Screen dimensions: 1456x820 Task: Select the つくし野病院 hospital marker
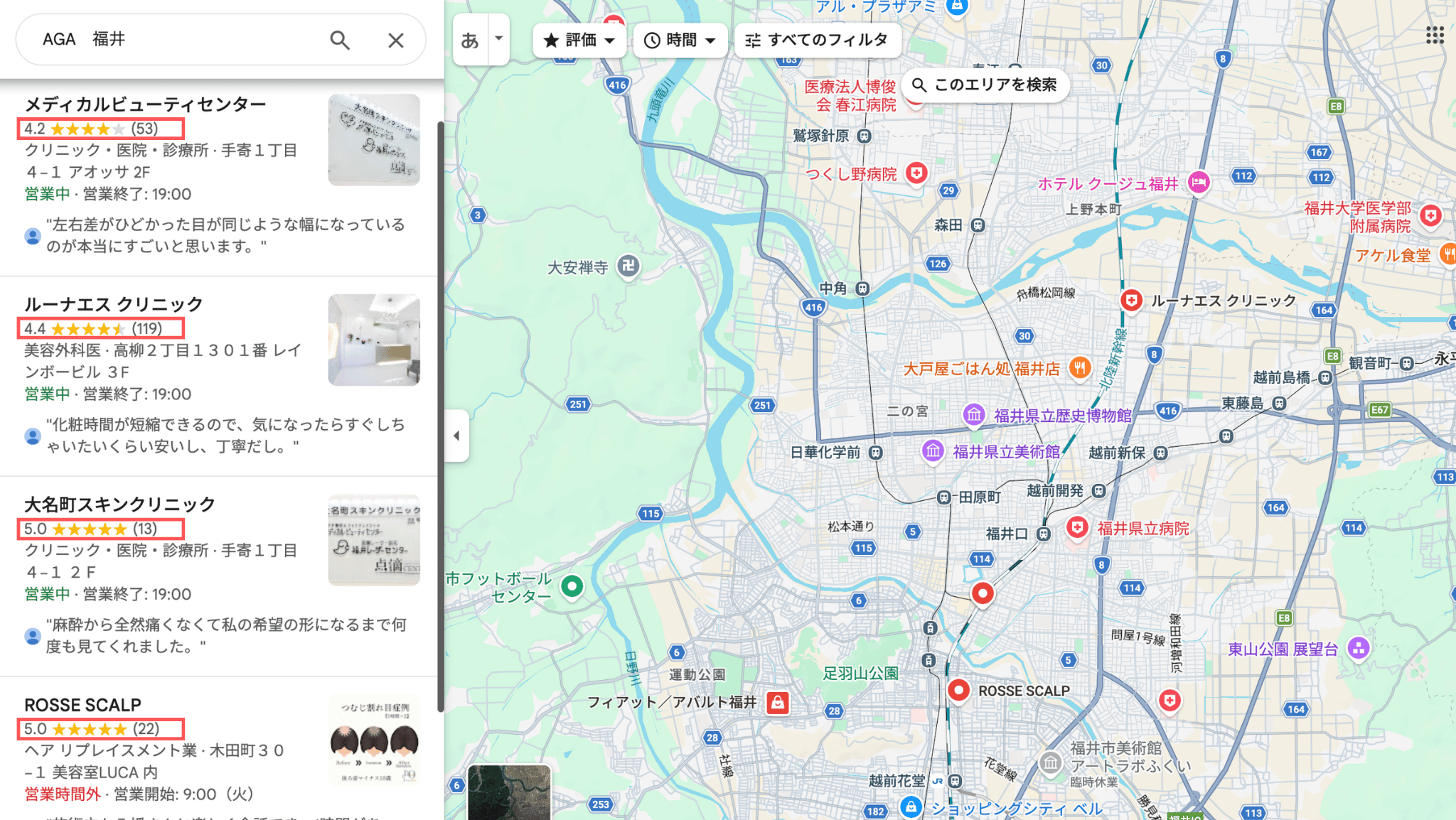coord(916,173)
